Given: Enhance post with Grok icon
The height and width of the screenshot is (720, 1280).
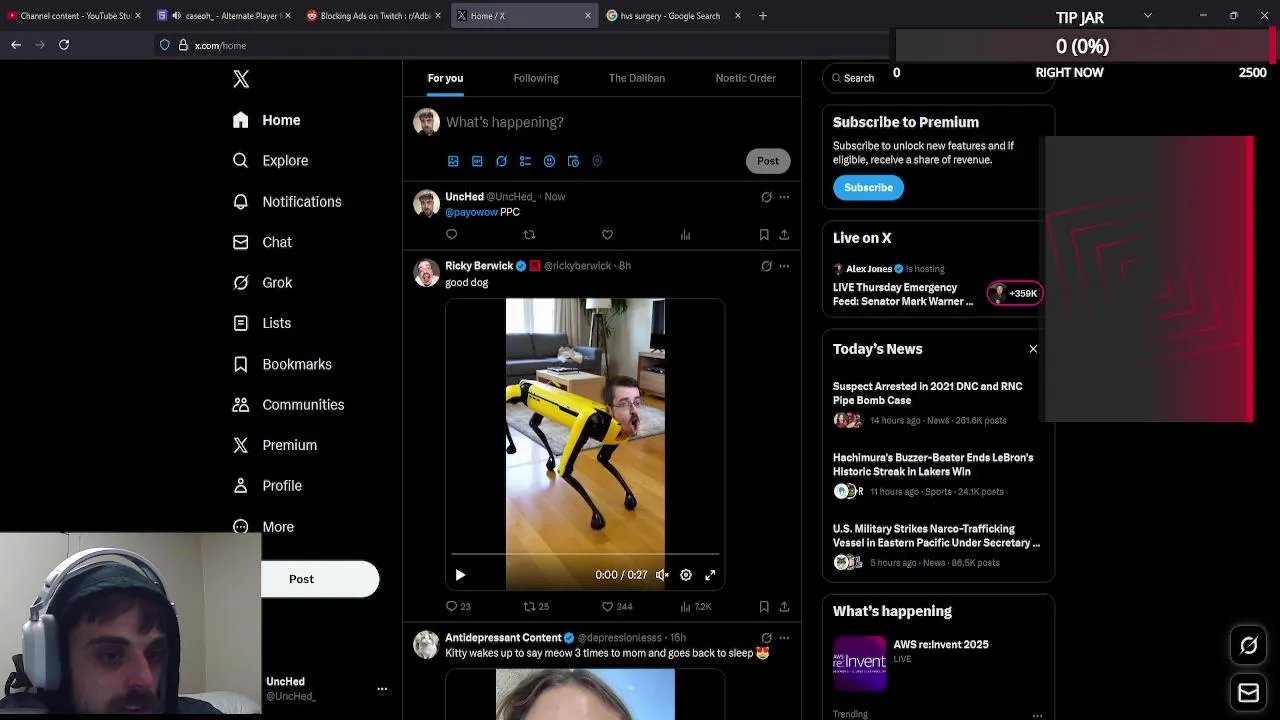Looking at the screenshot, I should pyautogui.click(x=501, y=161).
